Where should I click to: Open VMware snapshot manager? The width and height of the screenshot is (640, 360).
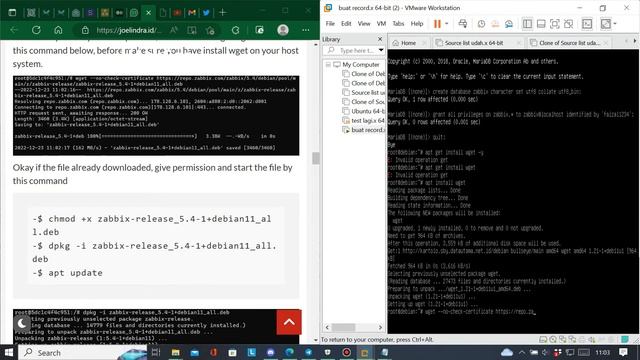509,24
